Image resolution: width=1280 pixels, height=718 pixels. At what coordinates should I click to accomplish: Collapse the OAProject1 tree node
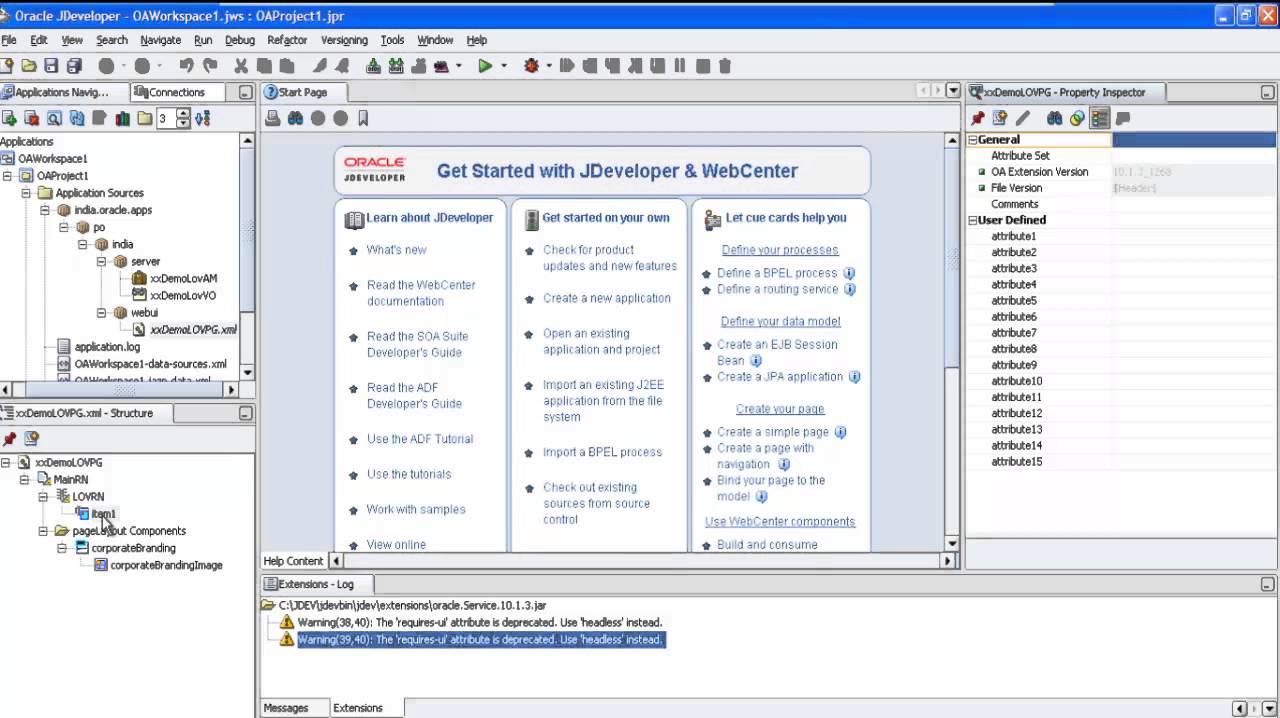[x=7, y=176]
